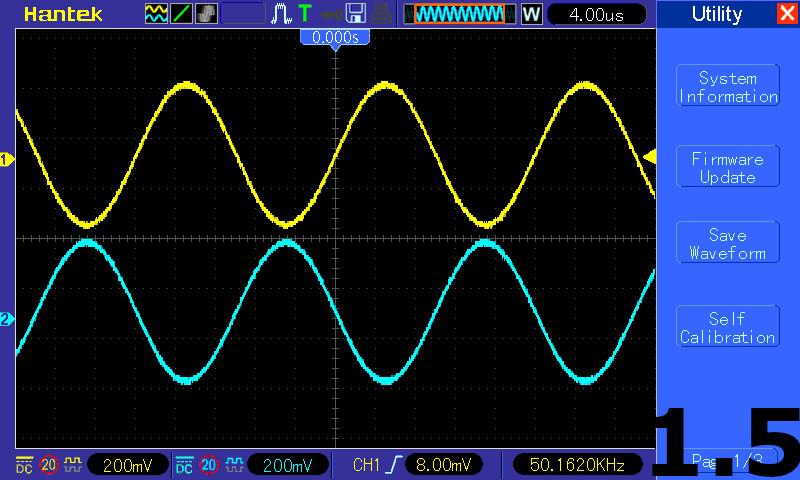Viewport: 800px width, 480px height.
Task: Click the green T trigger status indicator
Action: [305, 13]
